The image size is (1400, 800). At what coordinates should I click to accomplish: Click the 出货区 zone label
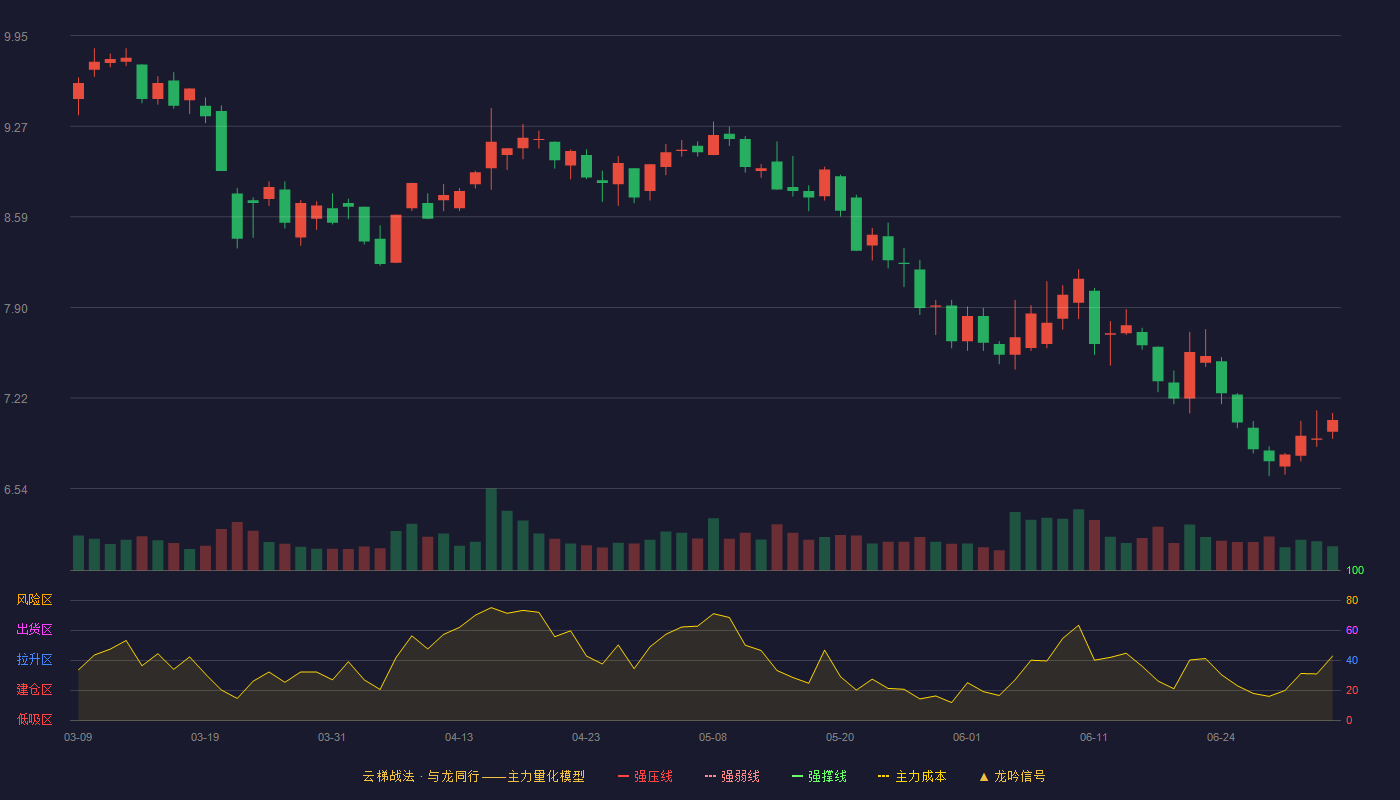click(34, 630)
